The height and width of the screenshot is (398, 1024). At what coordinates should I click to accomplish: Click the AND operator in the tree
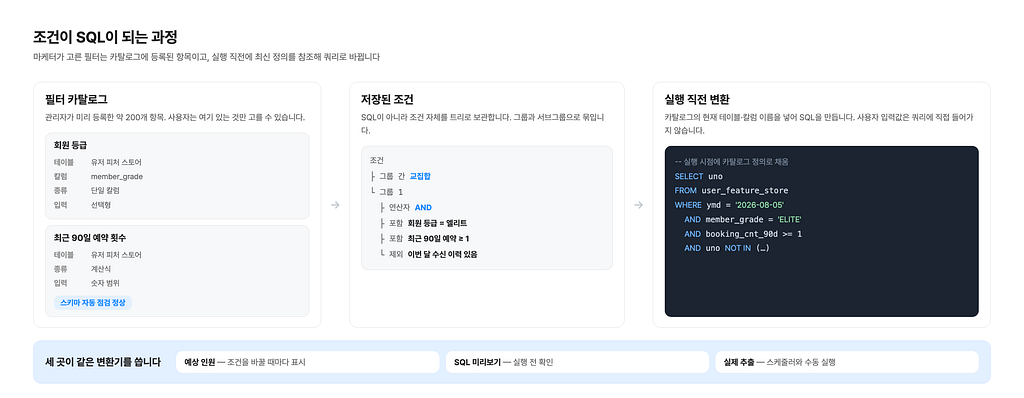423,207
